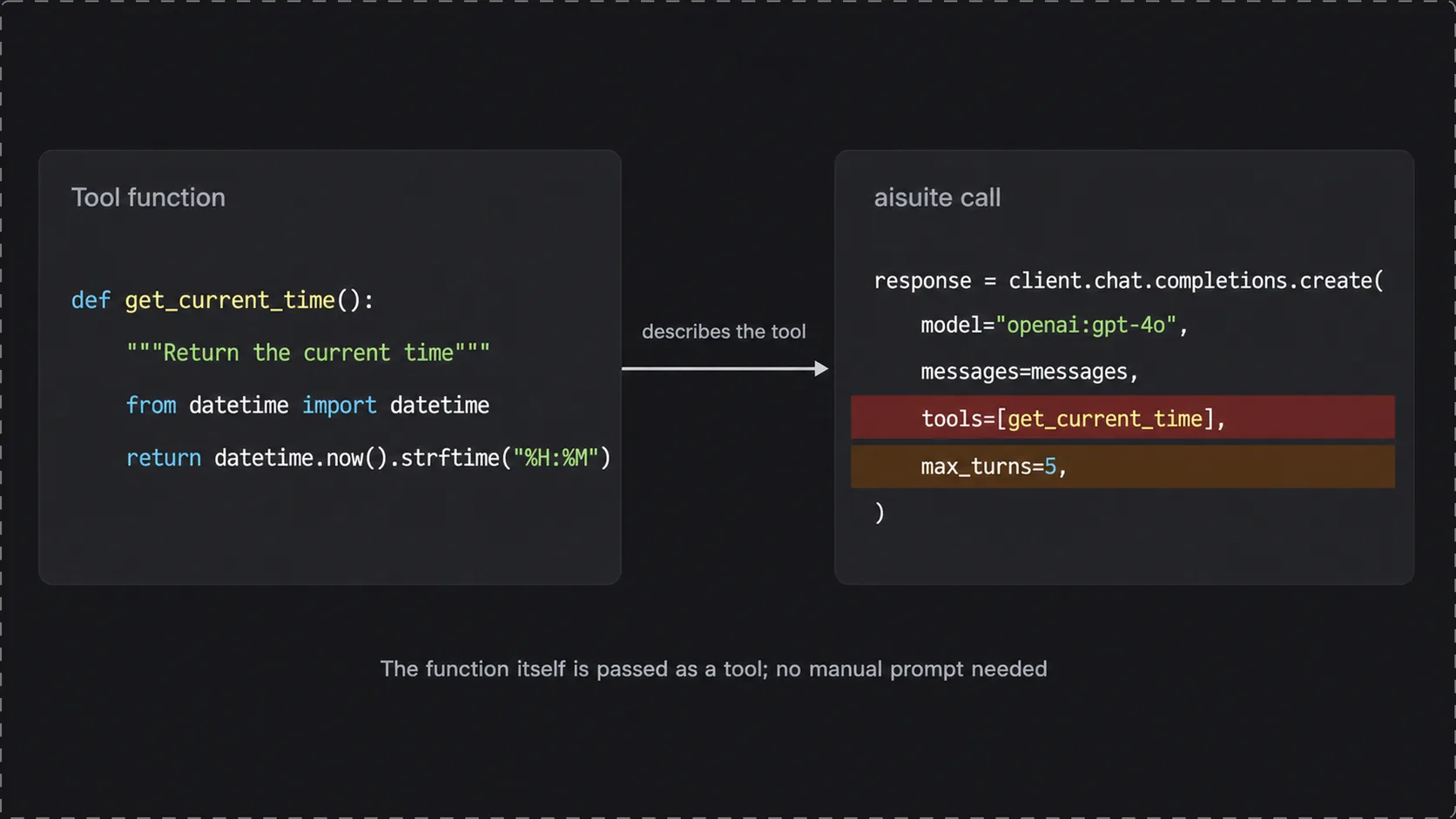Click the 'model="openai:gpt-4o"' line
The height and width of the screenshot is (819, 1456).
[1054, 326]
